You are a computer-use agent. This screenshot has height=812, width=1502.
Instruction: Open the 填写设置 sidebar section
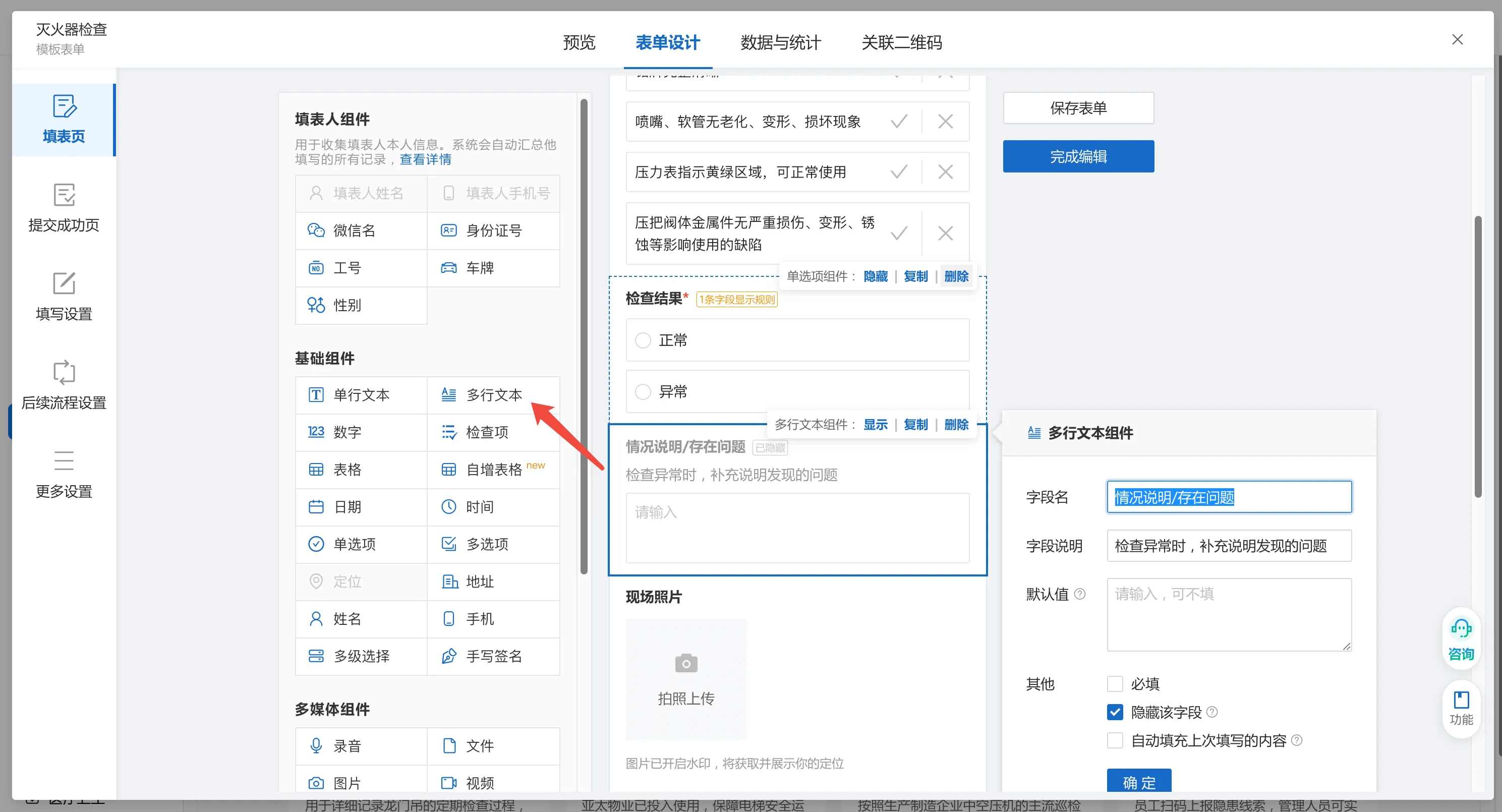64,297
